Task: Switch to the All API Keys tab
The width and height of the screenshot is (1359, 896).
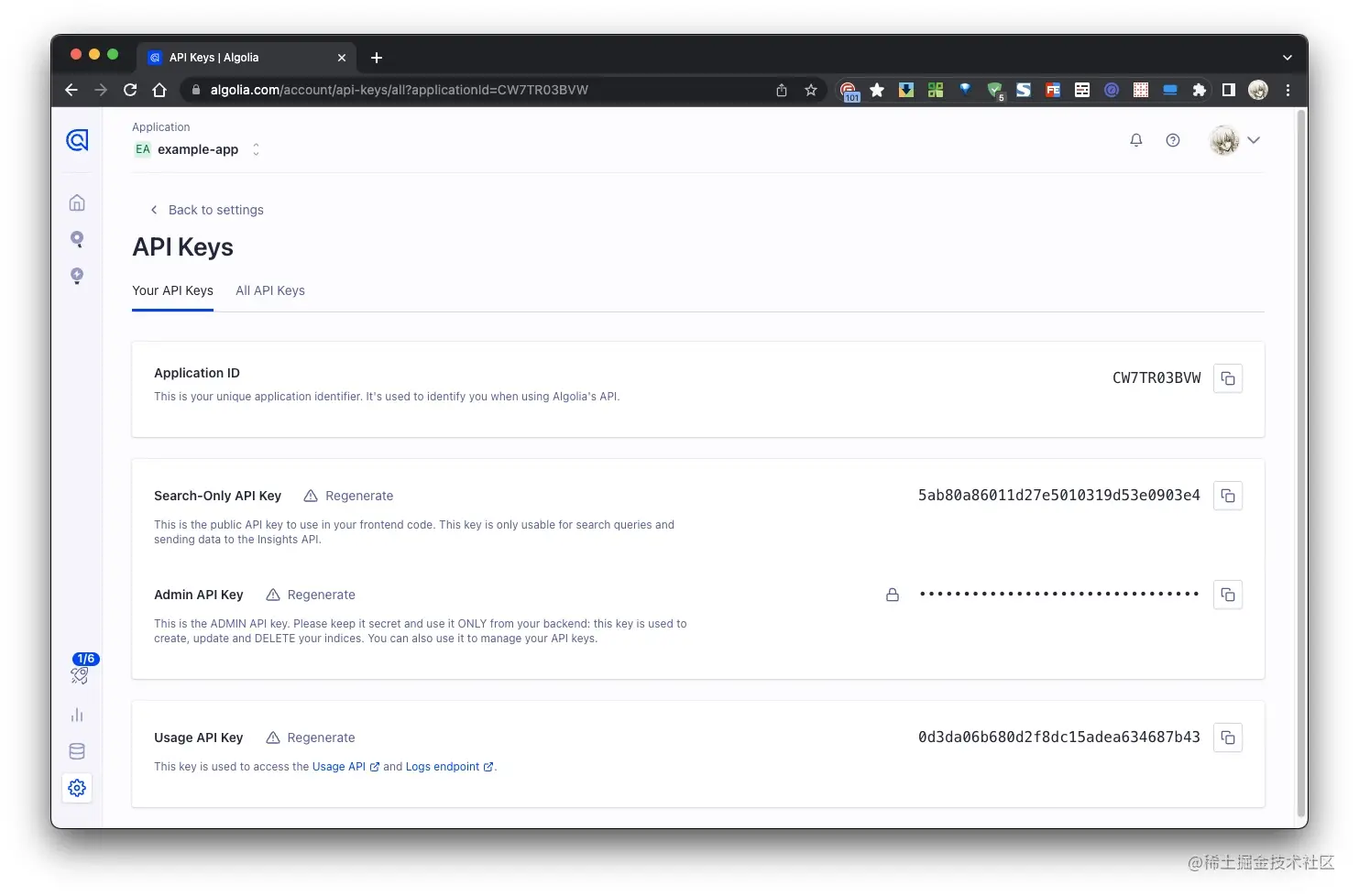Action: [x=269, y=290]
